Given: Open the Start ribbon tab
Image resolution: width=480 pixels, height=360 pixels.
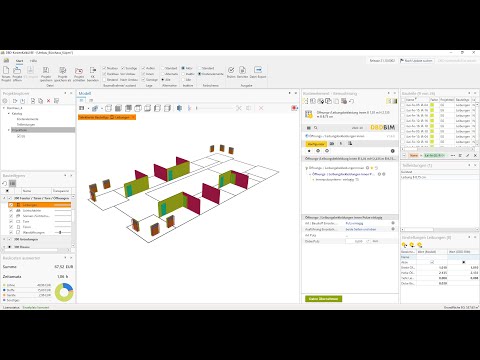Looking at the screenshot, I should coord(19,61).
